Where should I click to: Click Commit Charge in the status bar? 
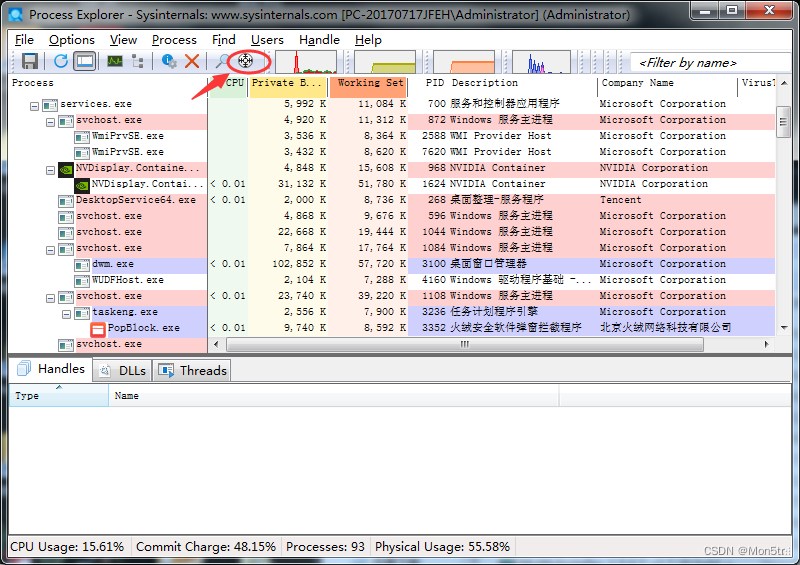coord(206,547)
